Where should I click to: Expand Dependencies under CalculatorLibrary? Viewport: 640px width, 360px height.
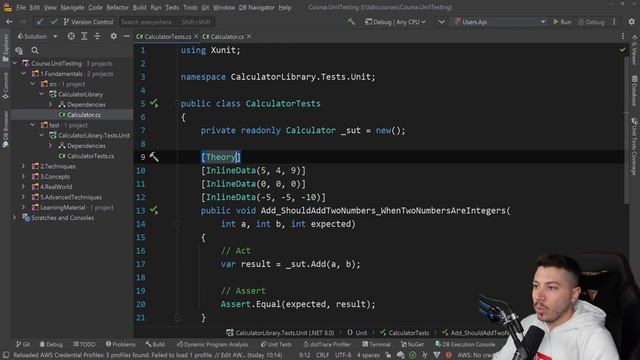click(x=51, y=104)
